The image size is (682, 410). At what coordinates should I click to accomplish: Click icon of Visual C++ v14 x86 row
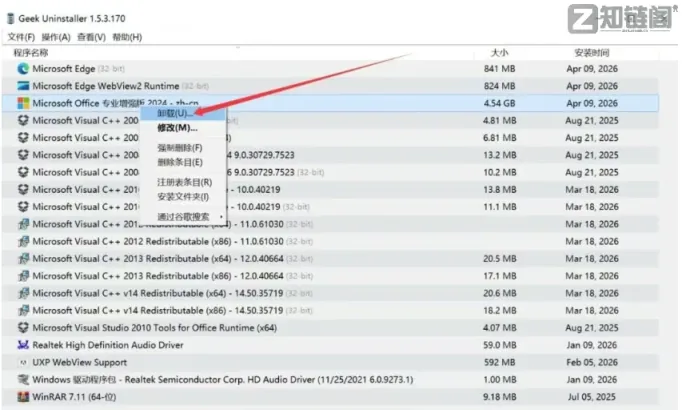click(23, 310)
